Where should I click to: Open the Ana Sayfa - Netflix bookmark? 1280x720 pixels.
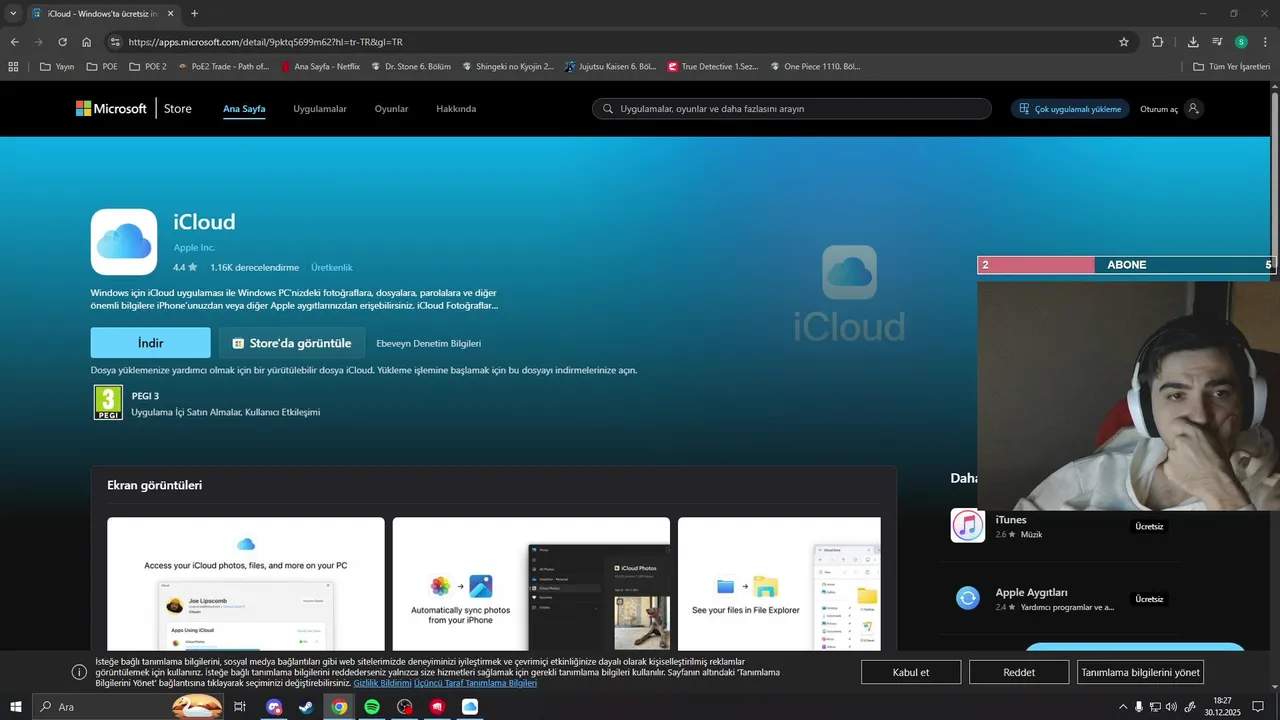click(x=321, y=67)
